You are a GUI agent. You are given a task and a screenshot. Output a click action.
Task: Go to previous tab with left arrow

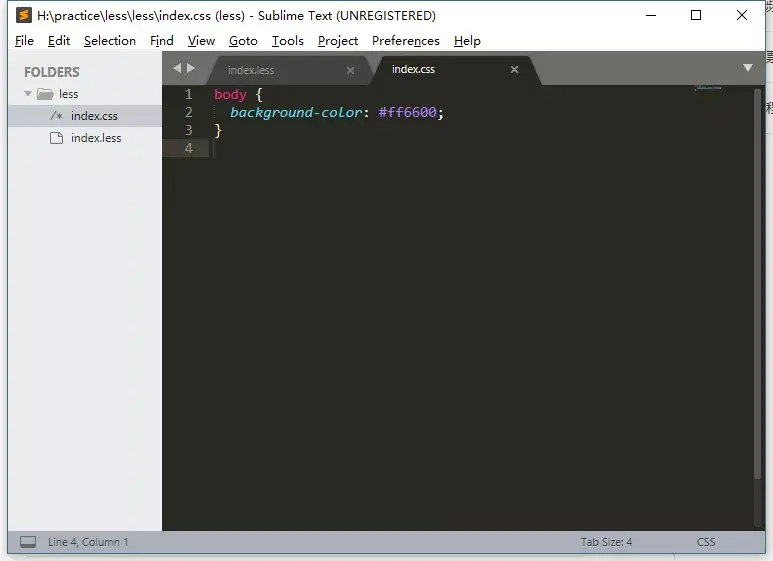(x=177, y=68)
